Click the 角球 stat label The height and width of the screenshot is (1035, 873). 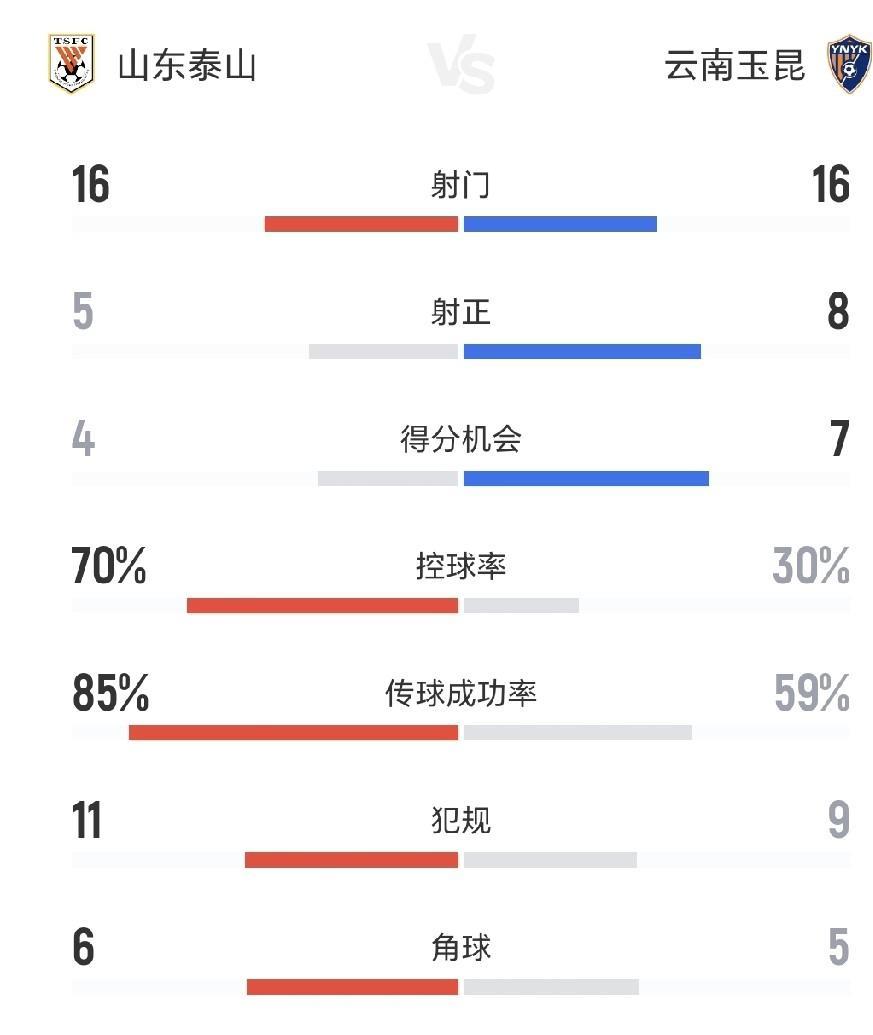(x=461, y=947)
